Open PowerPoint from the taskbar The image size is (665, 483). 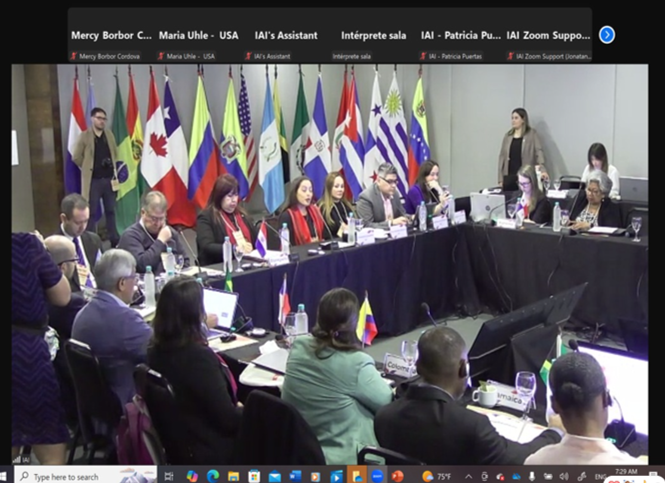point(397,476)
